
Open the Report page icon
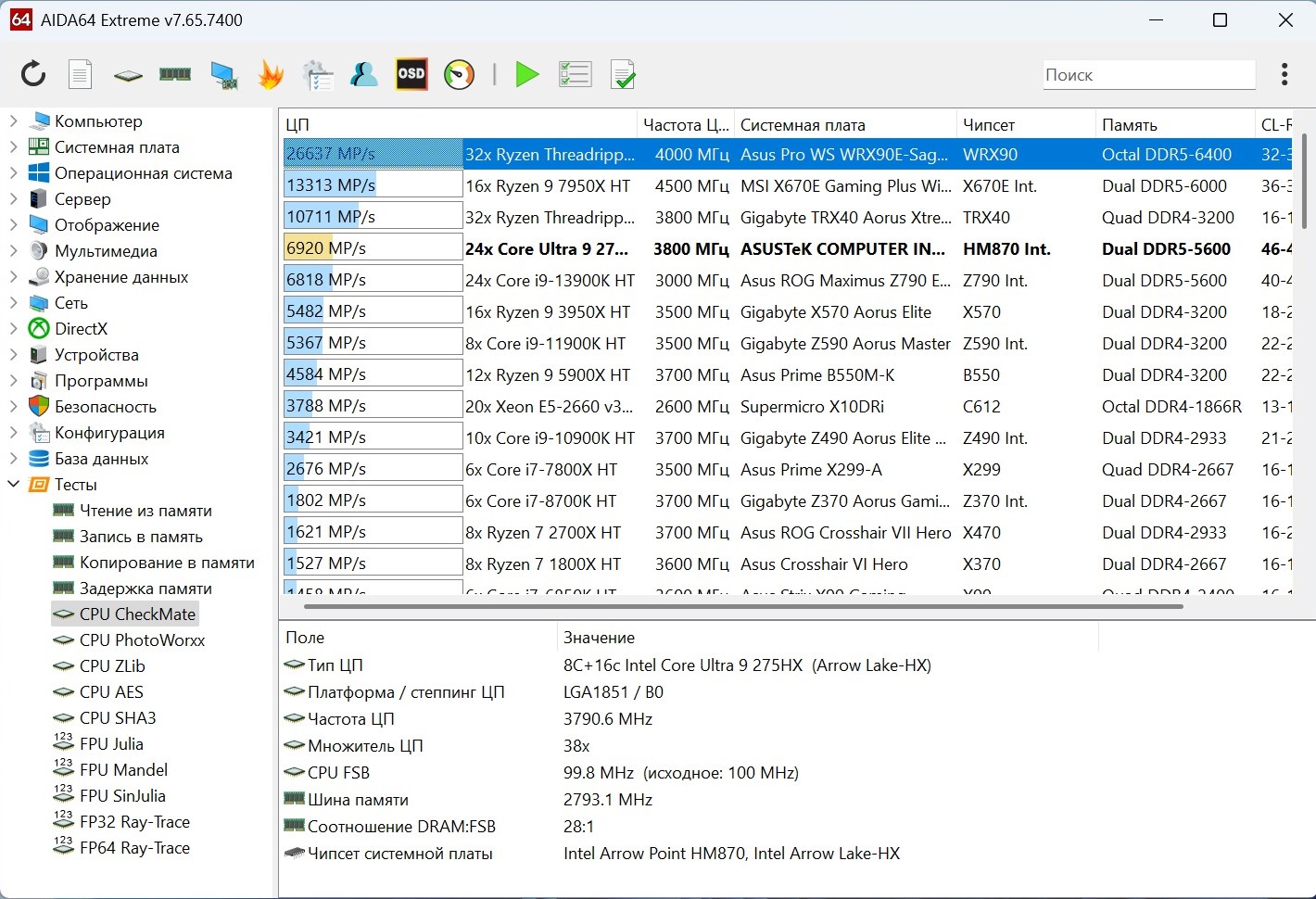(x=81, y=74)
